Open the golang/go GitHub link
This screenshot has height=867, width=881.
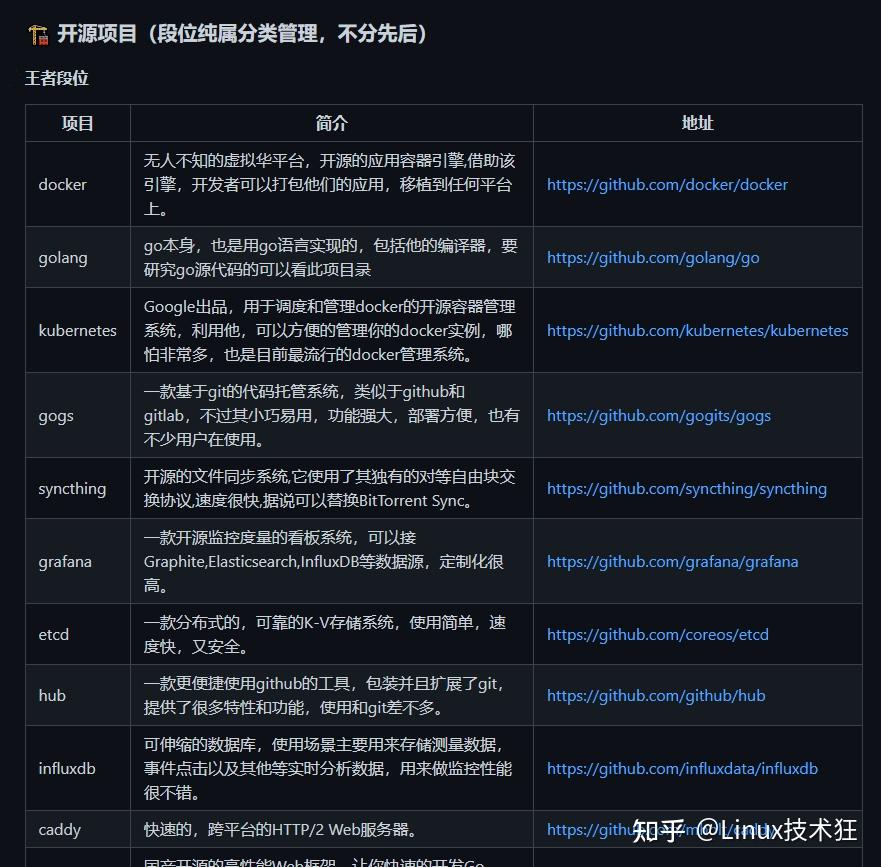pyautogui.click(x=652, y=257)
